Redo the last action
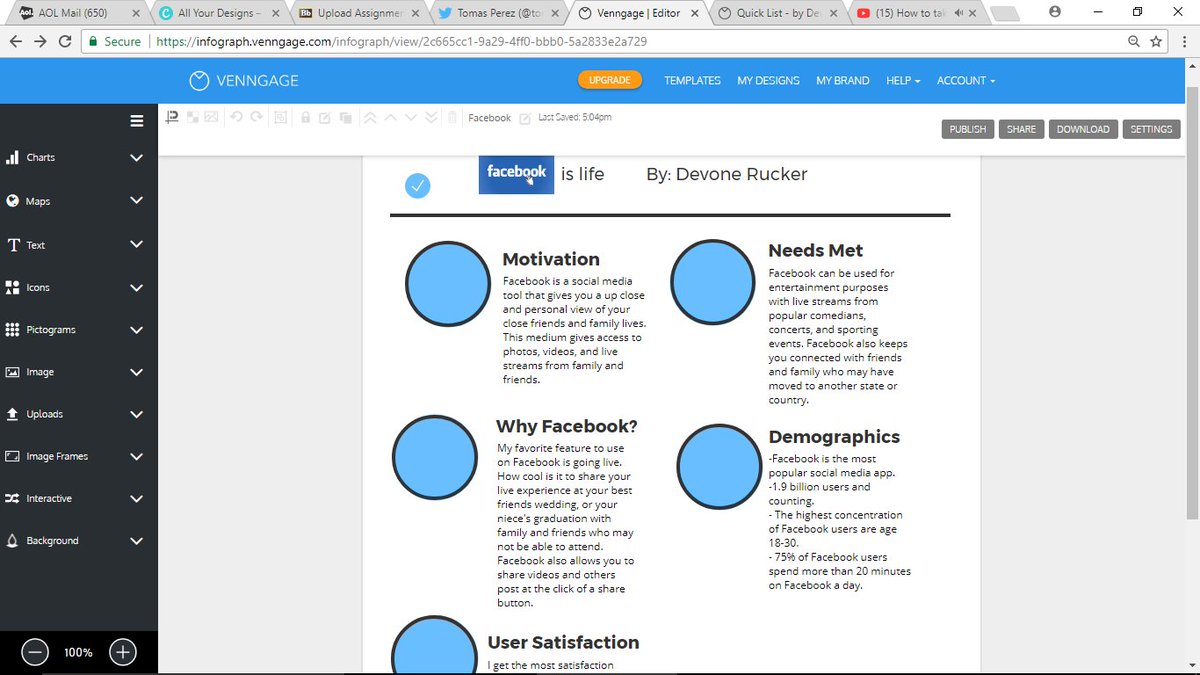This screenshot has width=1200, height=675. (257, 117)
